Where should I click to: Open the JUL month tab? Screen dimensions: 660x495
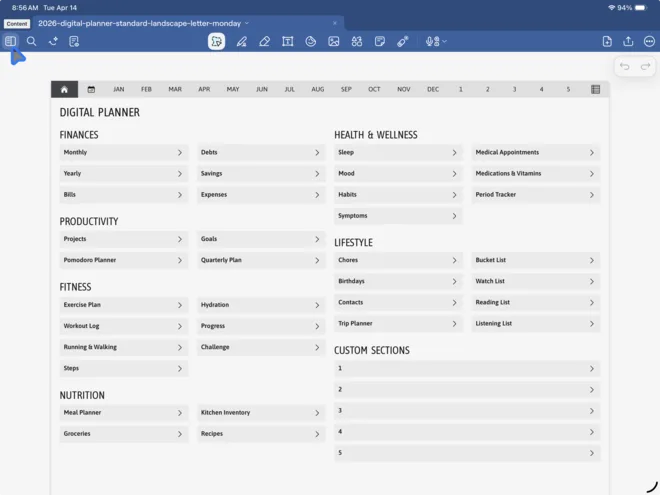pyautogui.click(x=290, y=89)
